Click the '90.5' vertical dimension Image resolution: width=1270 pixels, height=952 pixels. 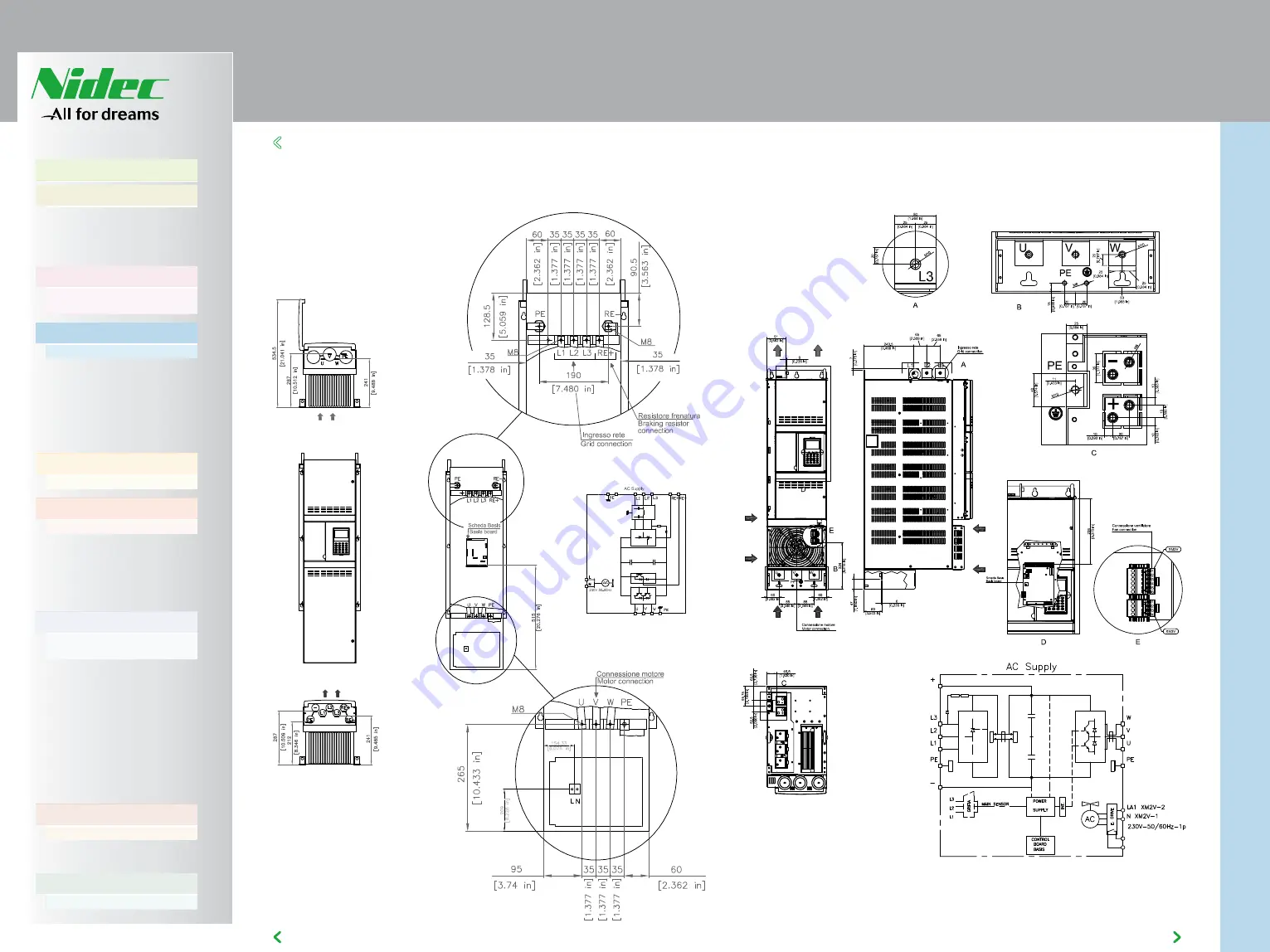[635, 266]
